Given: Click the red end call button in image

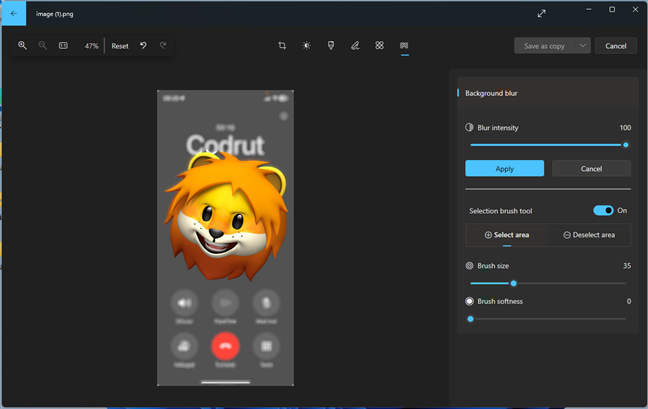Looking at the screenshot, I should tap(225, 346).
